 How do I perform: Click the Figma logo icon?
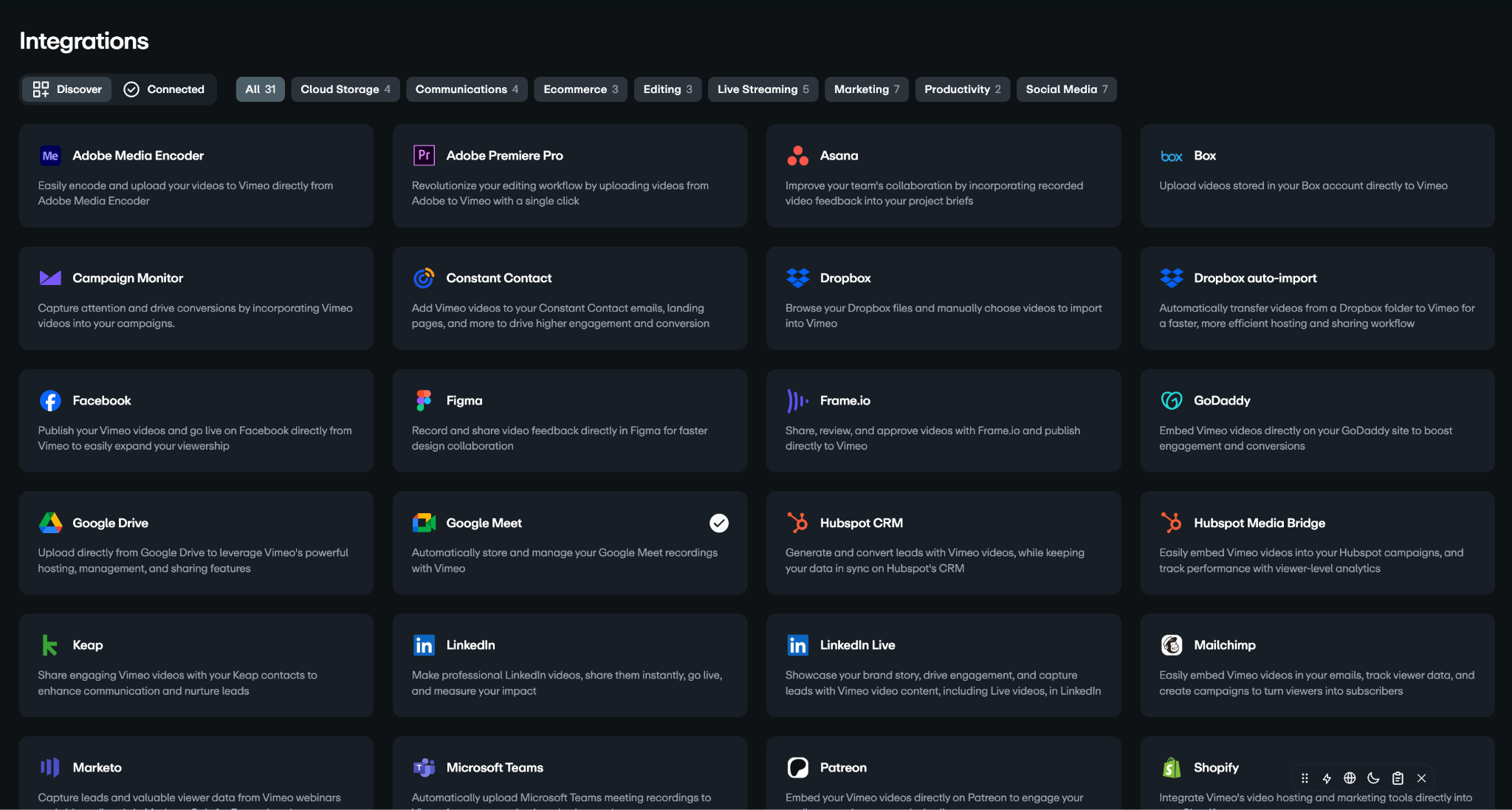[x=424, y=400]
